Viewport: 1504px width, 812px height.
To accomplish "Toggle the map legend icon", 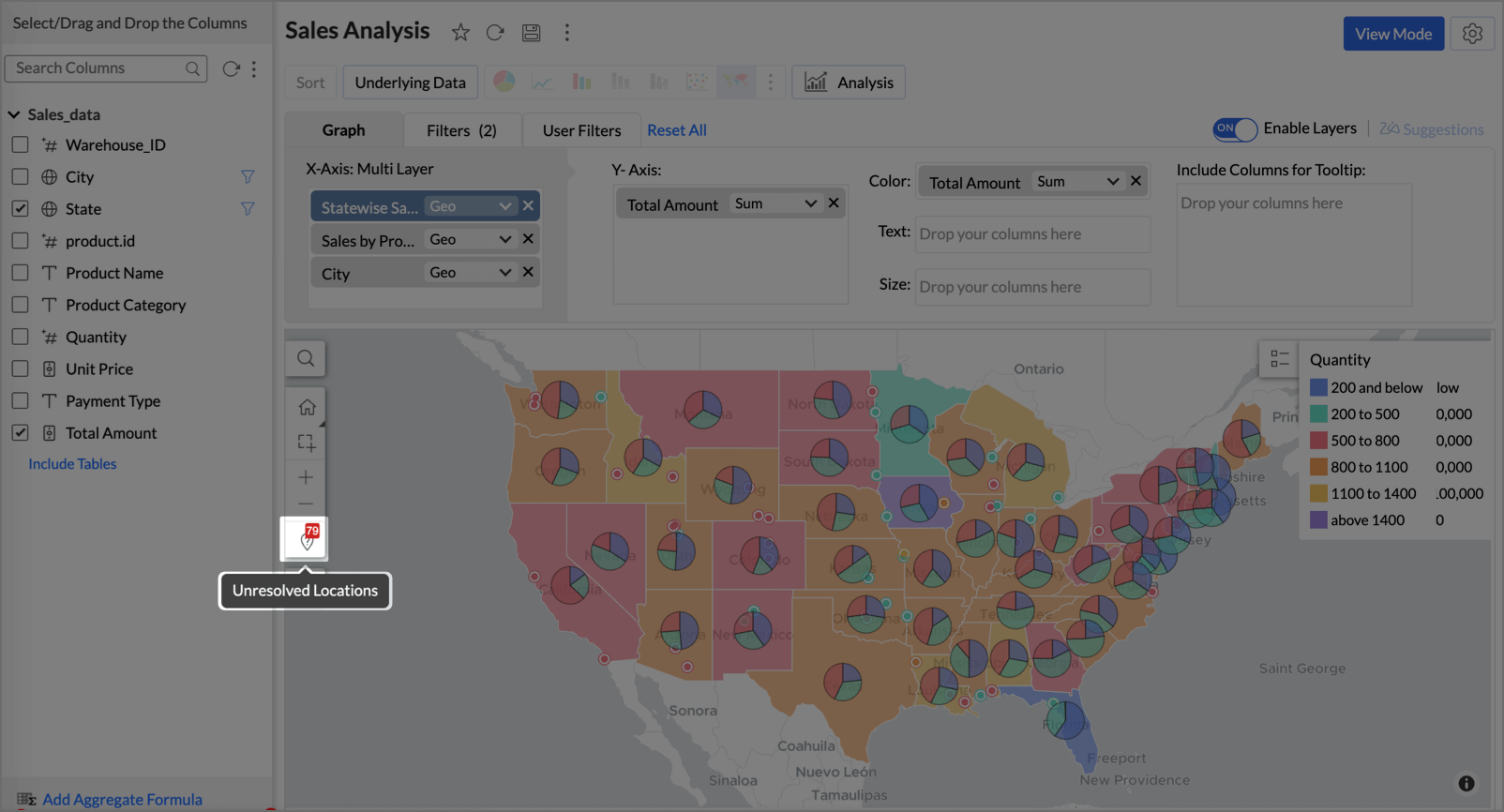I will click(x=1279, y=359).
